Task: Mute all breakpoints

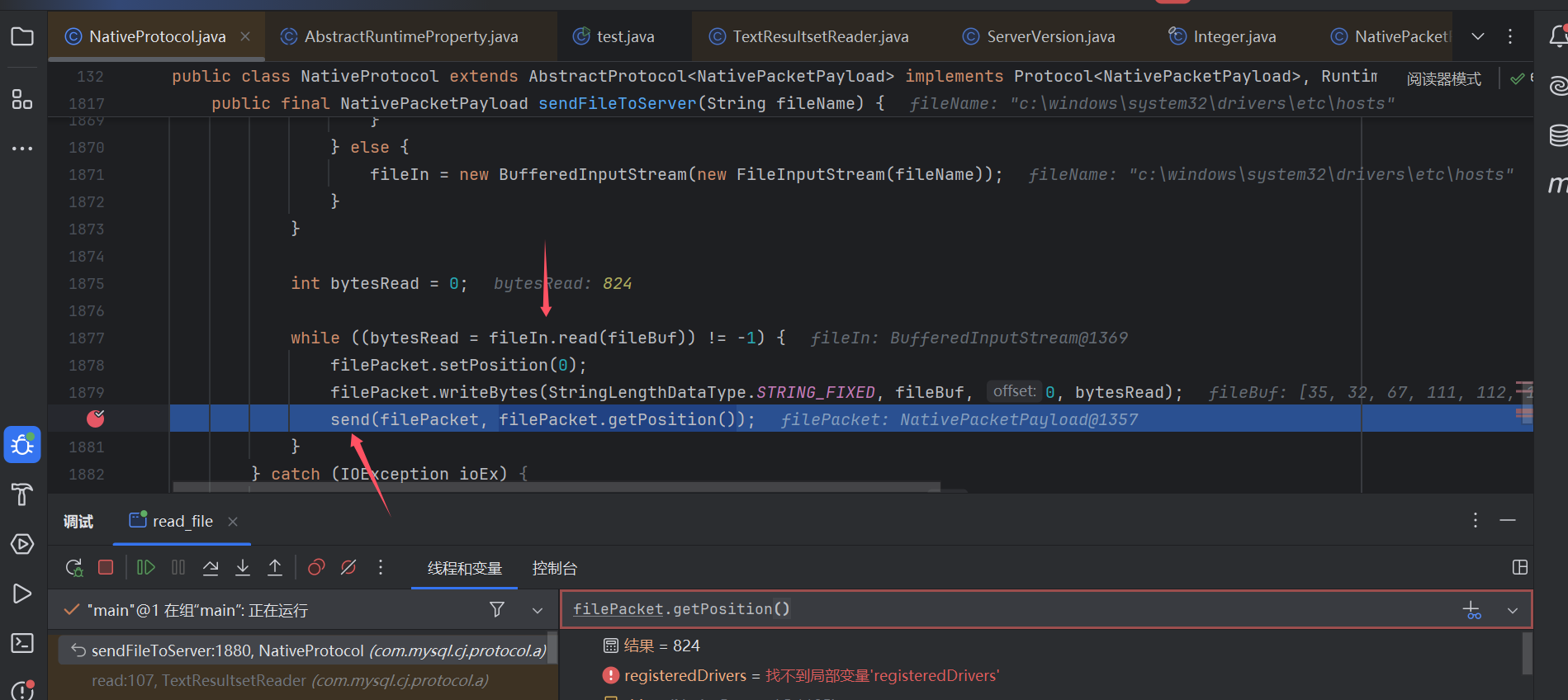Action: coord(348,567)
